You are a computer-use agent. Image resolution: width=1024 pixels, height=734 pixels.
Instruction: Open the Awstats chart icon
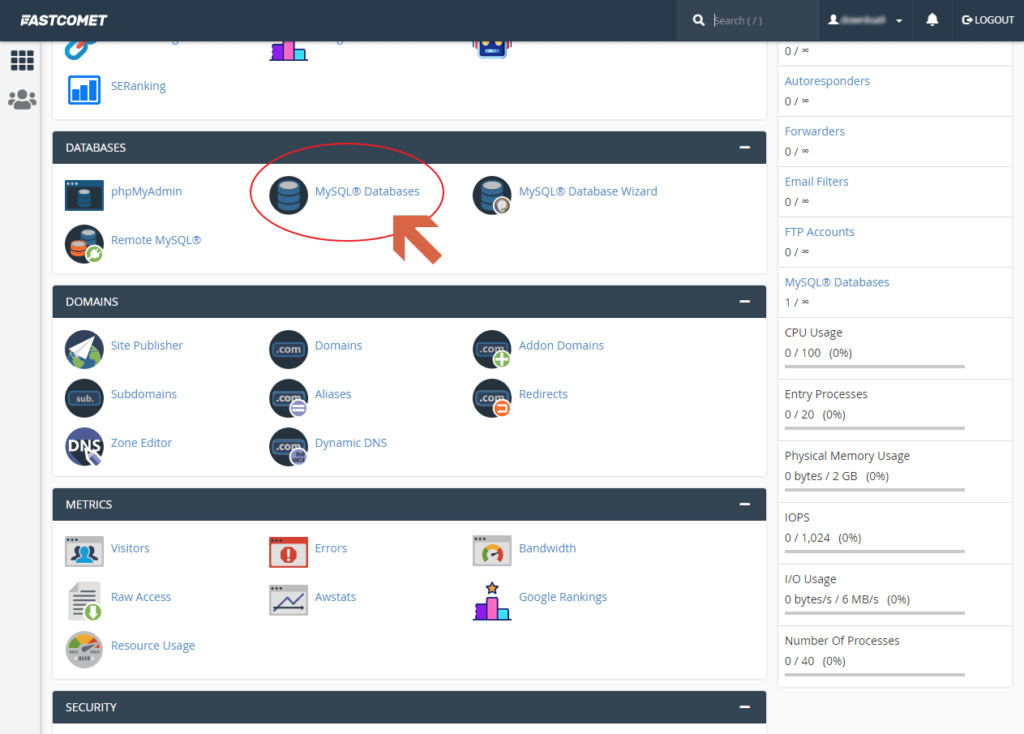coord(288,600)
